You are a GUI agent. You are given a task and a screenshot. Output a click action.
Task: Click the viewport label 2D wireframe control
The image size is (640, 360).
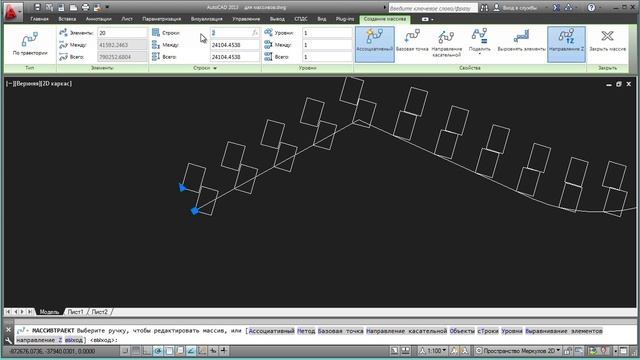click(x=56, y=83)
